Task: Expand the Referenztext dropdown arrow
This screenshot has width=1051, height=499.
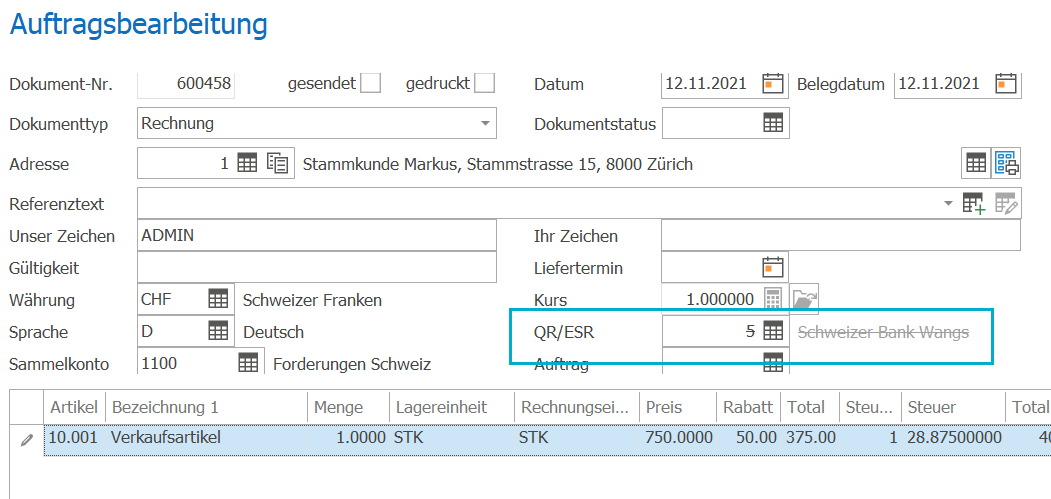Action: tap(948, 203)
